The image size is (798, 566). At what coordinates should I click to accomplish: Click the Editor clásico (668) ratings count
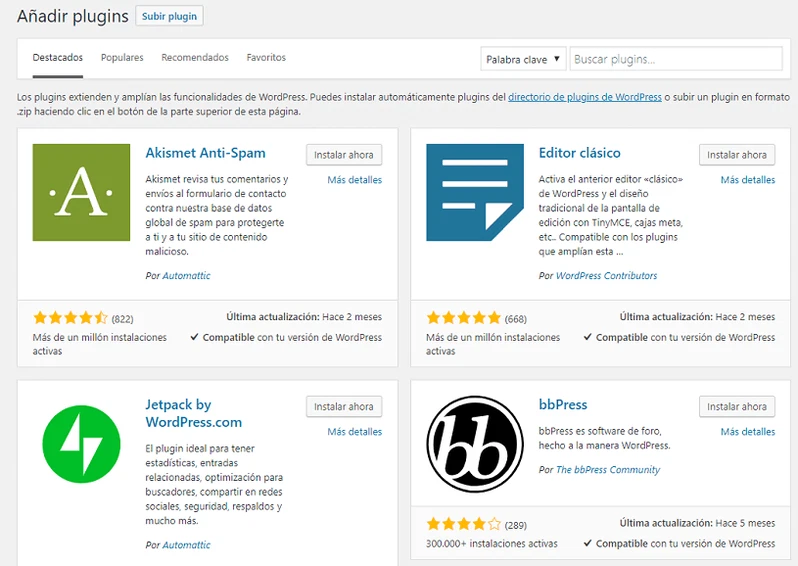pyautogui.click(x=516, y=319)
